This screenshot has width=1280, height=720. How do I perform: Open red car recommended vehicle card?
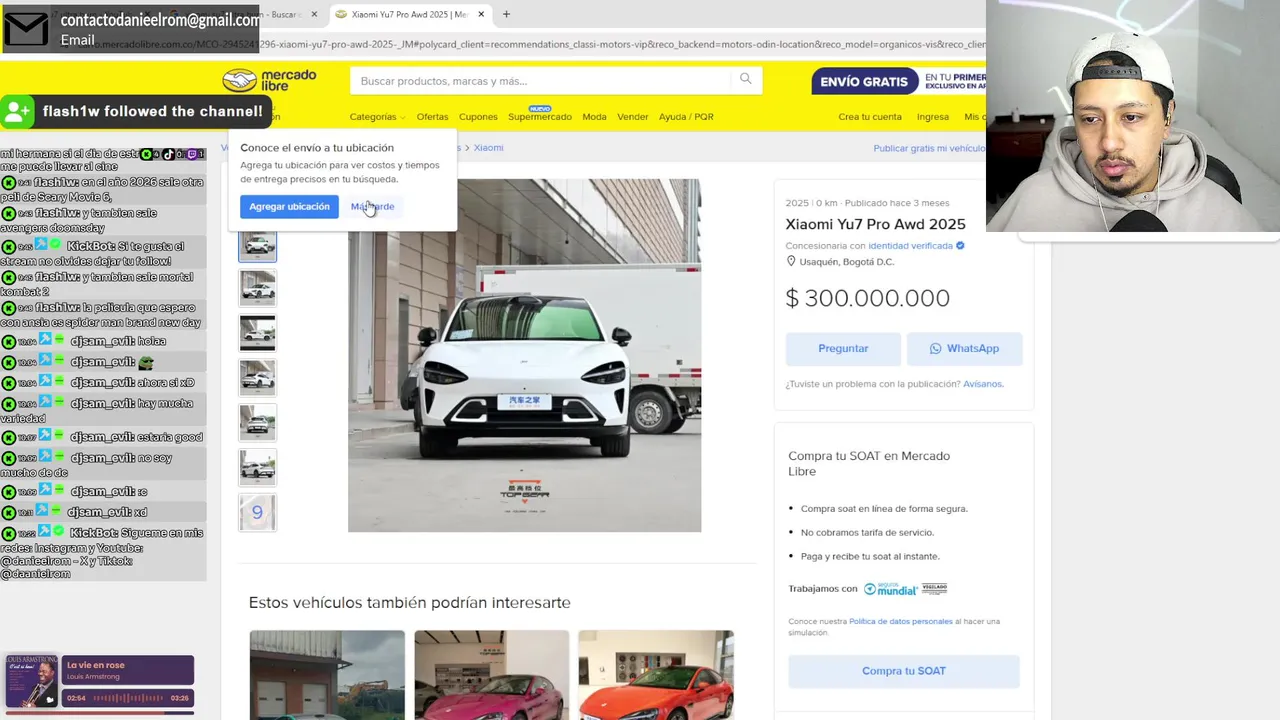pos(655,675)
